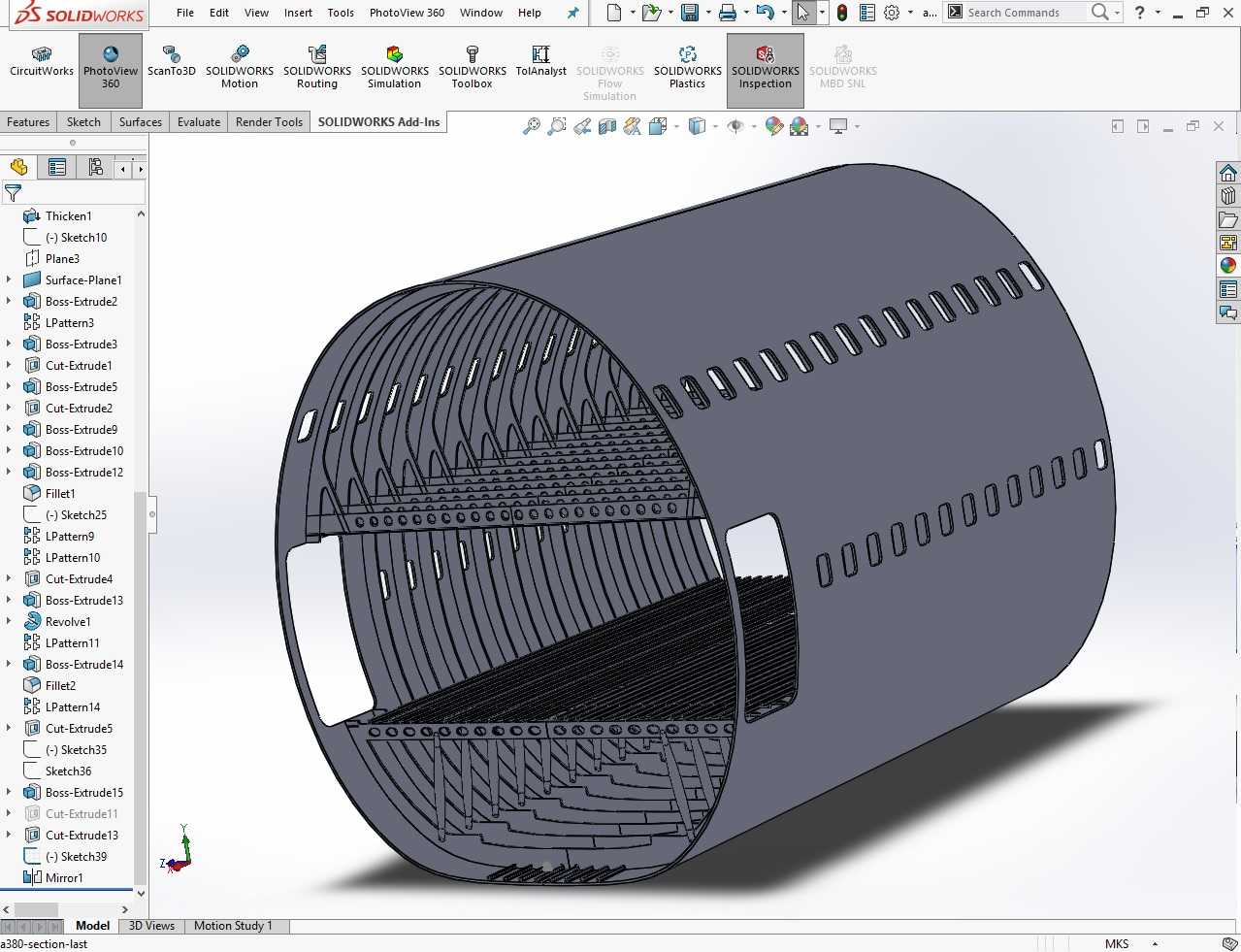This screenshot has width=1241, height=952.
Task: Enable SOLIDWORKS Simulation add-in
Action: (395, 68)
